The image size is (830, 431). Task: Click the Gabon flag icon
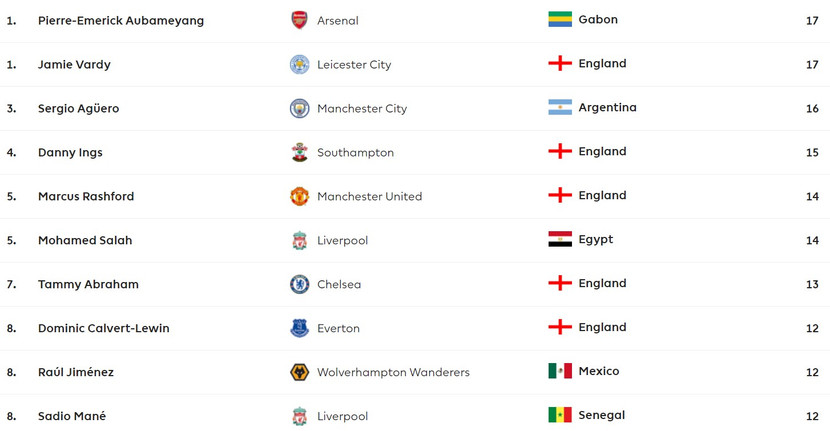click(x=560, y=19)
